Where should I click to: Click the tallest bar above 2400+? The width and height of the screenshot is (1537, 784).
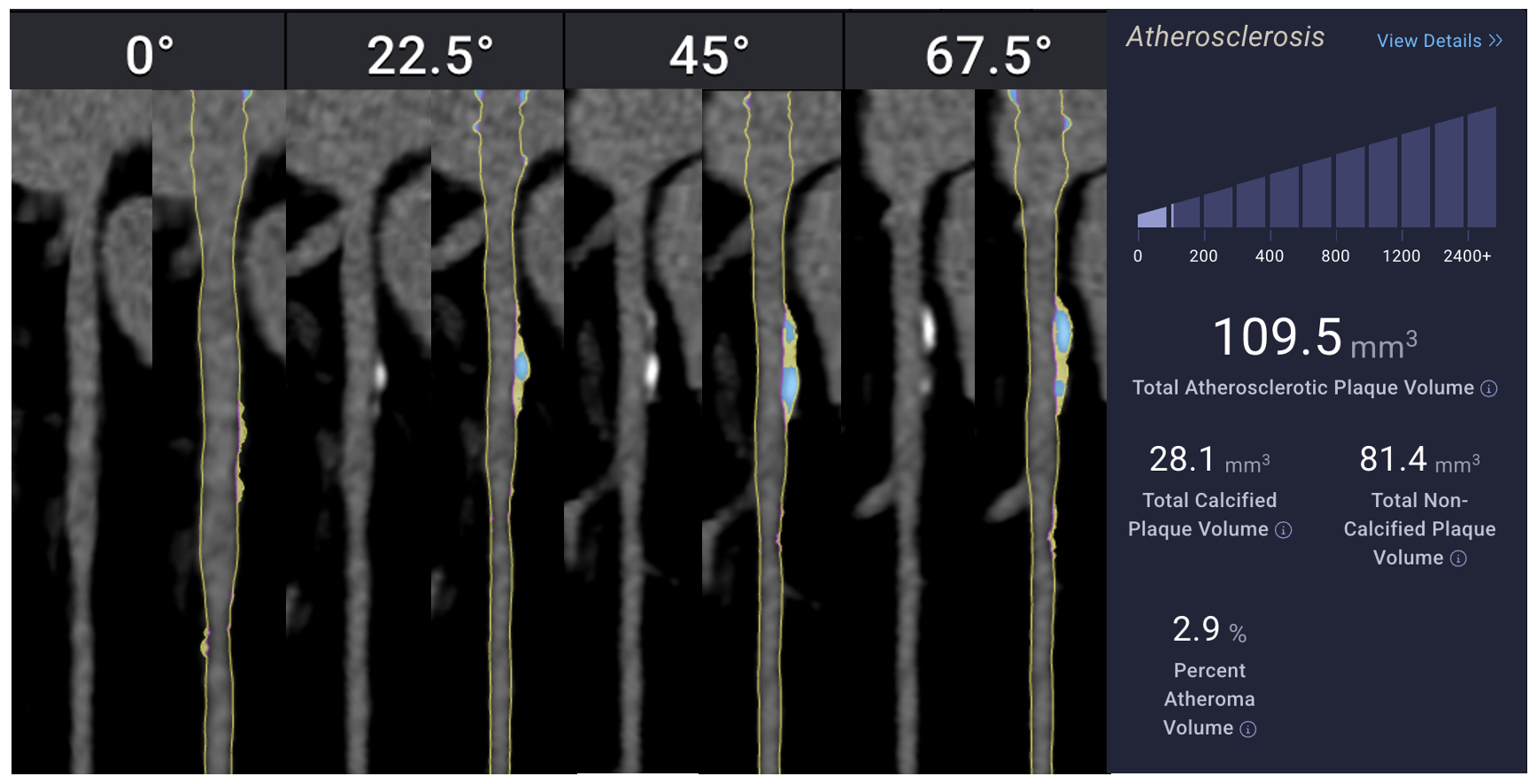point(1481,168)
